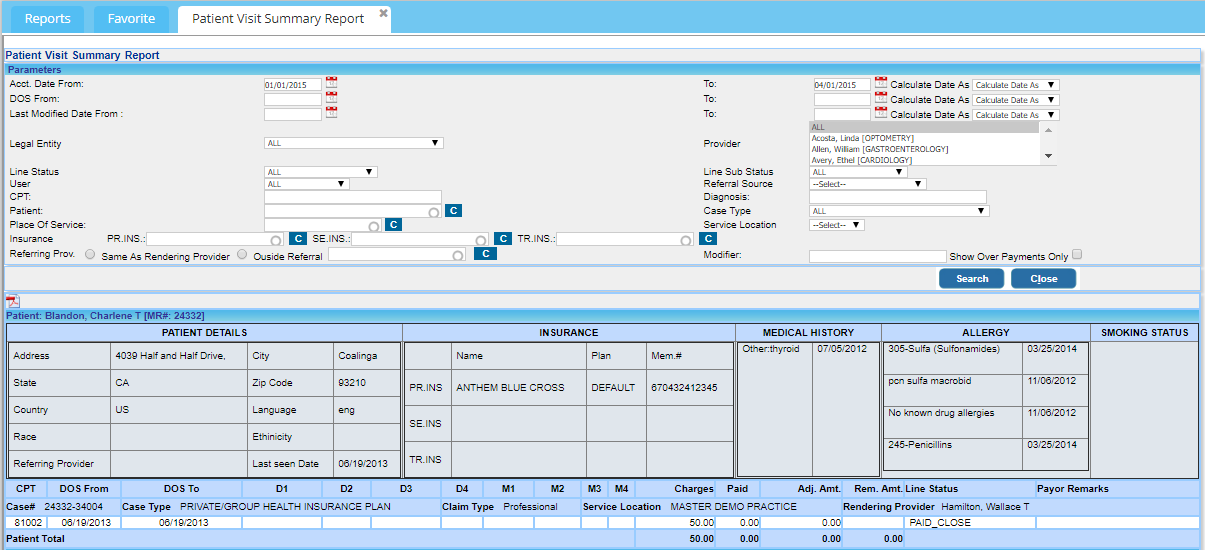Viewport: 1205px width, 550px height.
Task: Open calendar for Last Modified Date From
Action: (332, 113)
